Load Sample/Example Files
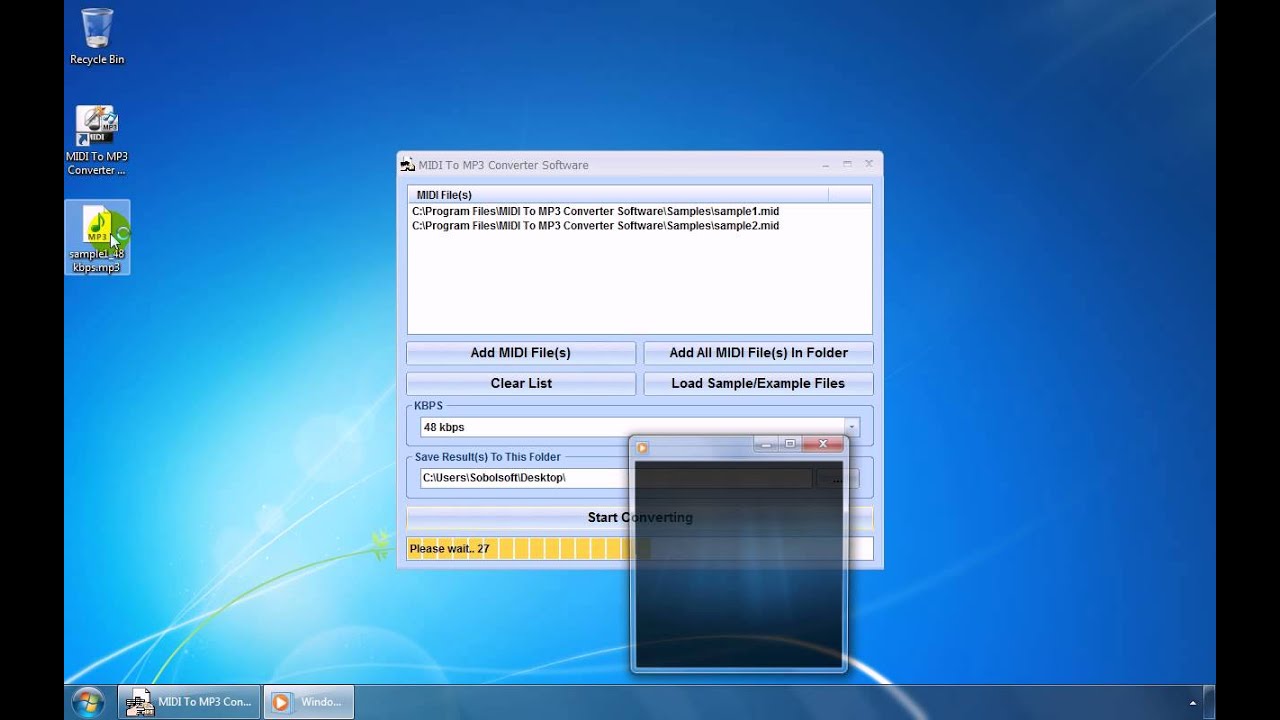 tap(758, 383)
